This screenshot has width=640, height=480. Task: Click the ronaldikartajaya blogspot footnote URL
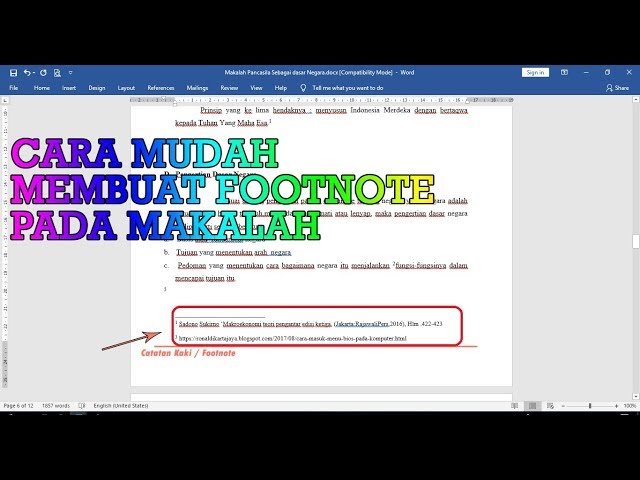point(292,338)
